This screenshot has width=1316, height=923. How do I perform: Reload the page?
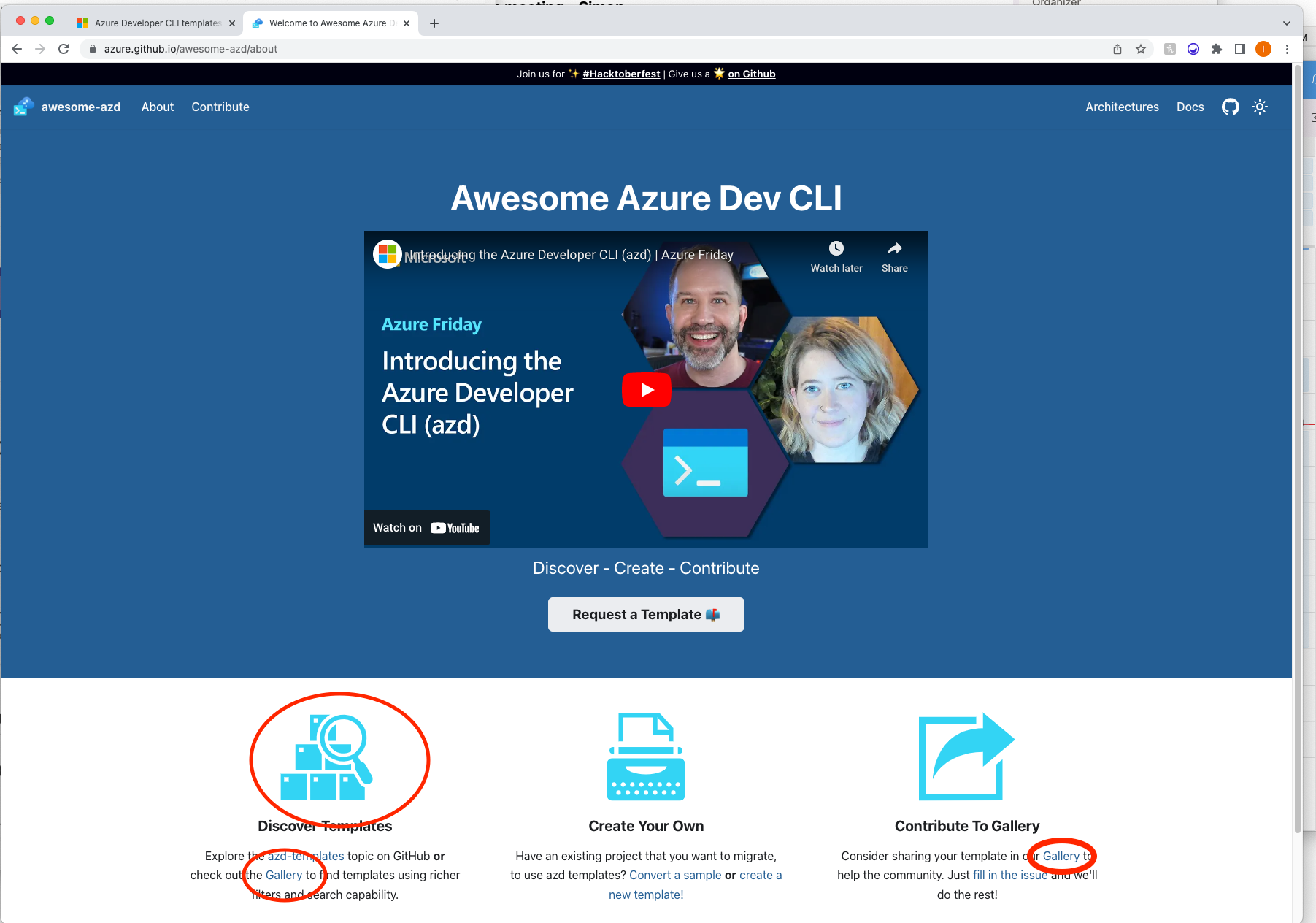tap(64, 49)
